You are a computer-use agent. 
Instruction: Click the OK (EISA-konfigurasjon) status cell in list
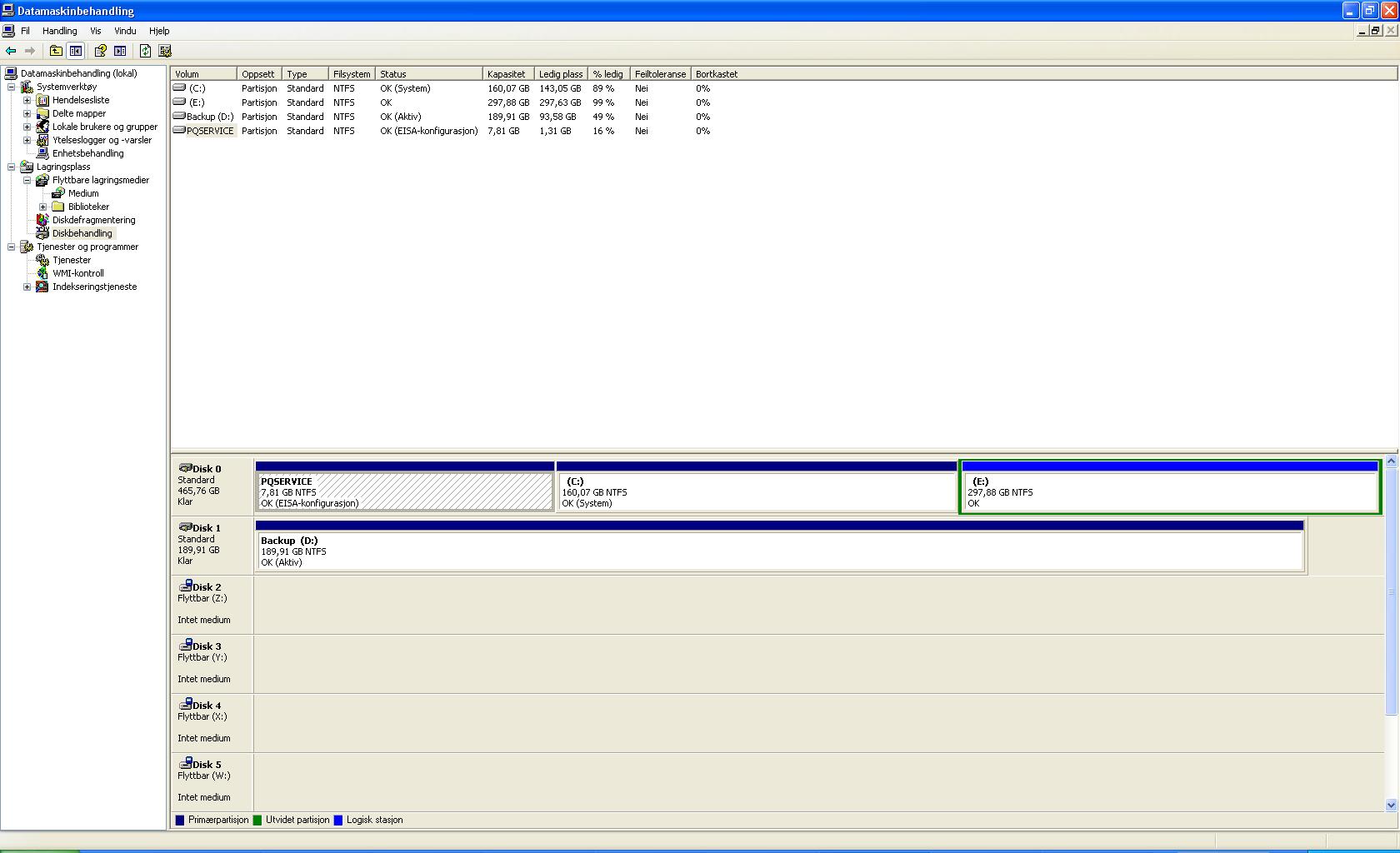429,131
